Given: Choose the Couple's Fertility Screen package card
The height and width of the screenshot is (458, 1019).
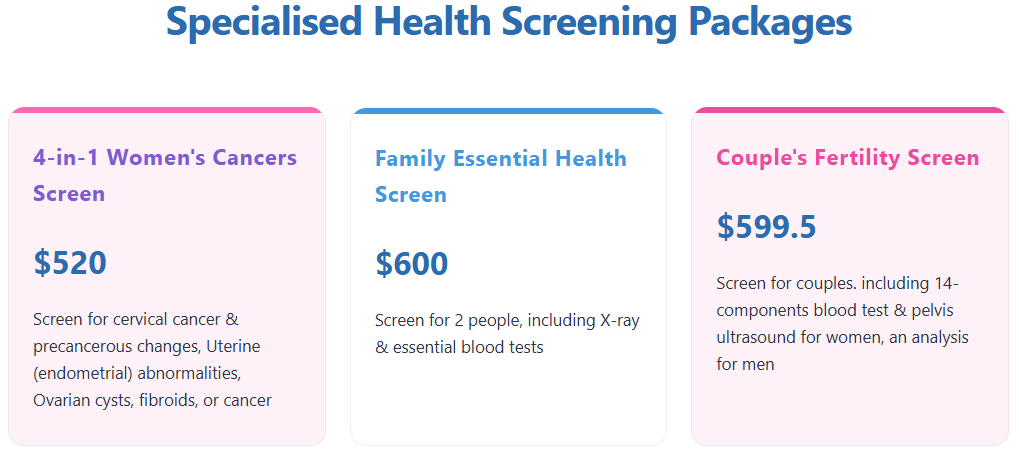Looking at the screenshot, I should (x=849, y=276).
